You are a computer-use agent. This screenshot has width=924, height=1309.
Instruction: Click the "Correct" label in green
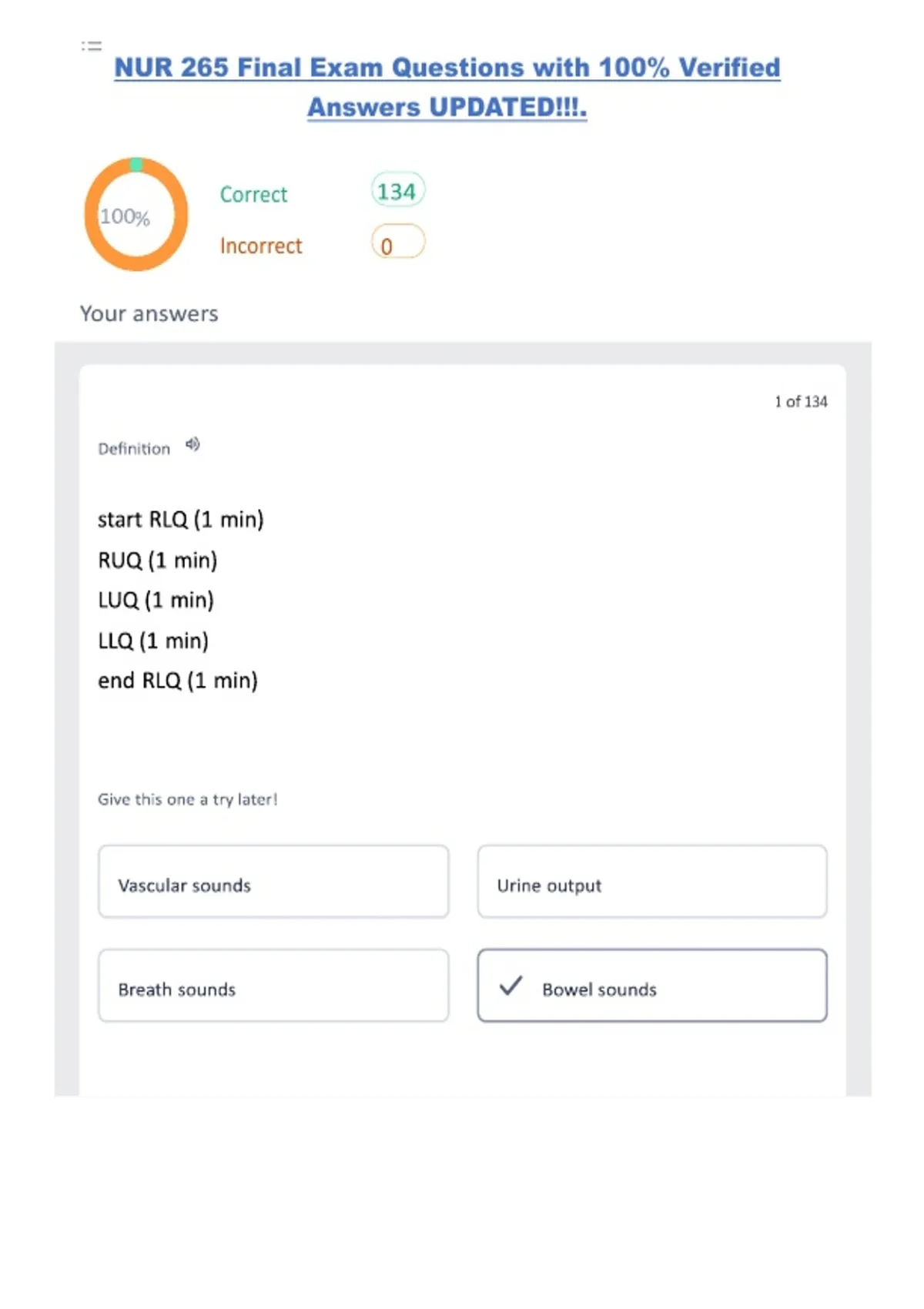[x=253, y=195]
